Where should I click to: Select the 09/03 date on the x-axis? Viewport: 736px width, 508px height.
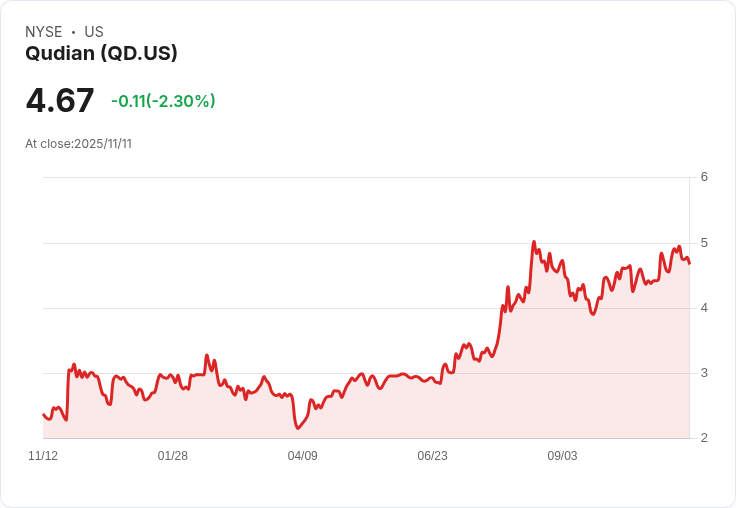[x=562, y=456]
